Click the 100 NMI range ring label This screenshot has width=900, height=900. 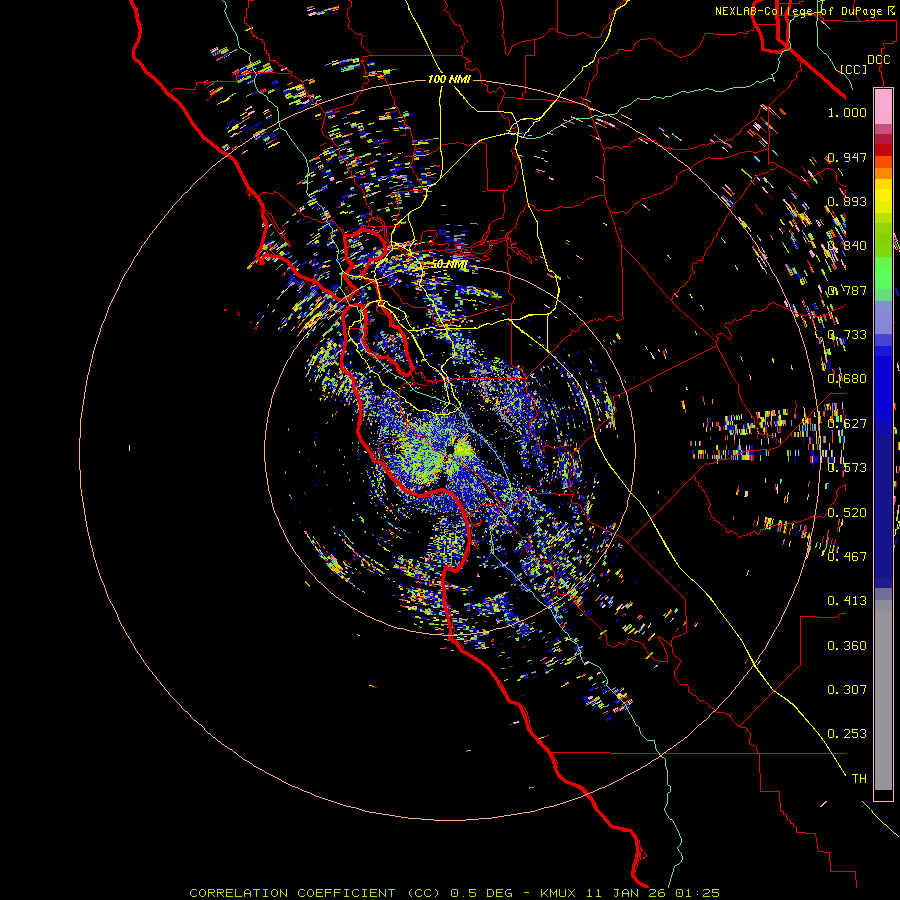[449, 79]
